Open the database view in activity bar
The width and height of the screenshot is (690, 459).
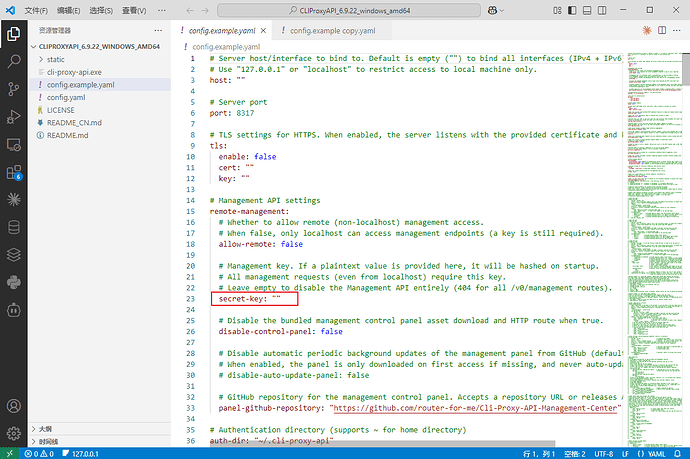pyautogui.click(x=14, y=228)
